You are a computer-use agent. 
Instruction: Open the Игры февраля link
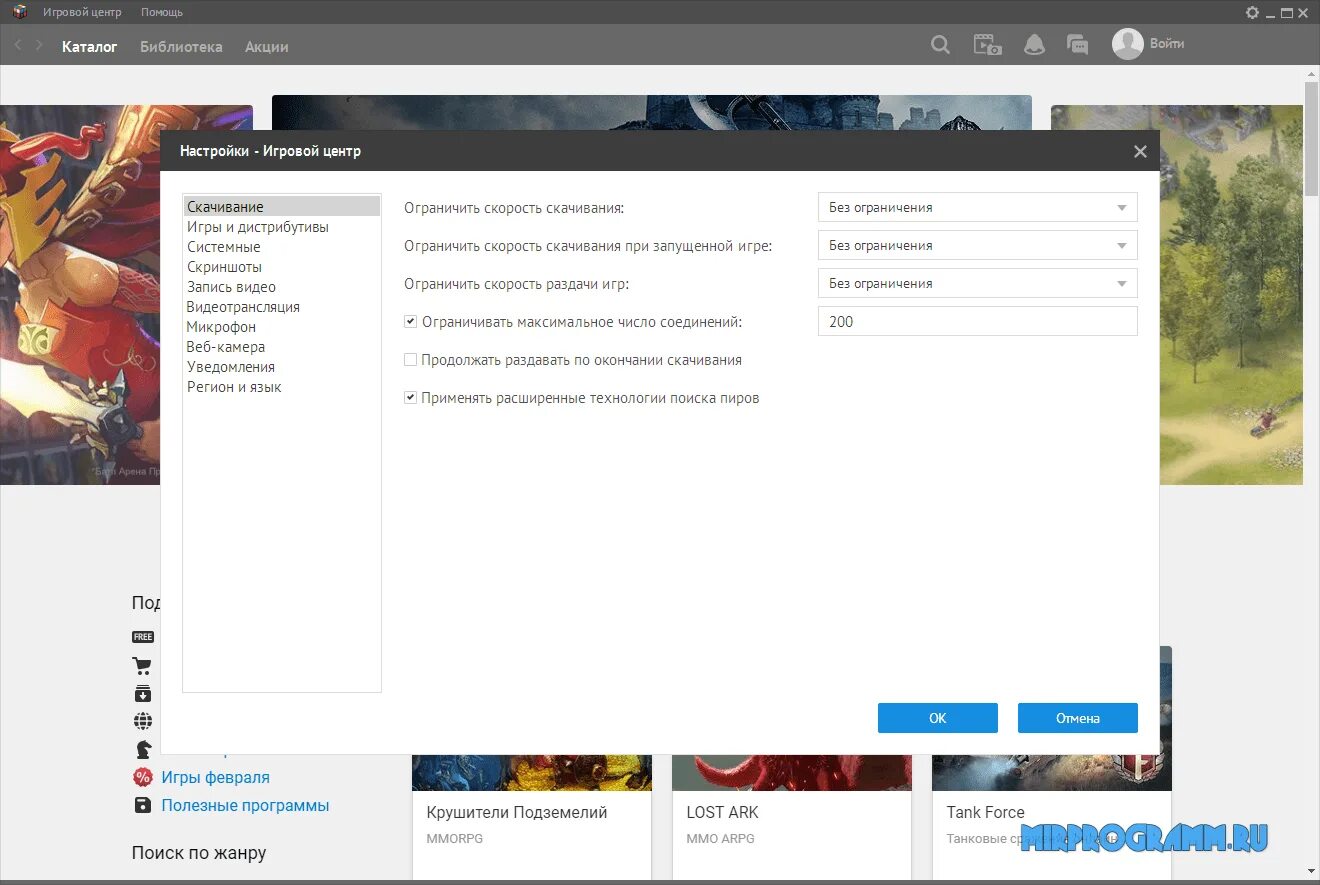216,777
